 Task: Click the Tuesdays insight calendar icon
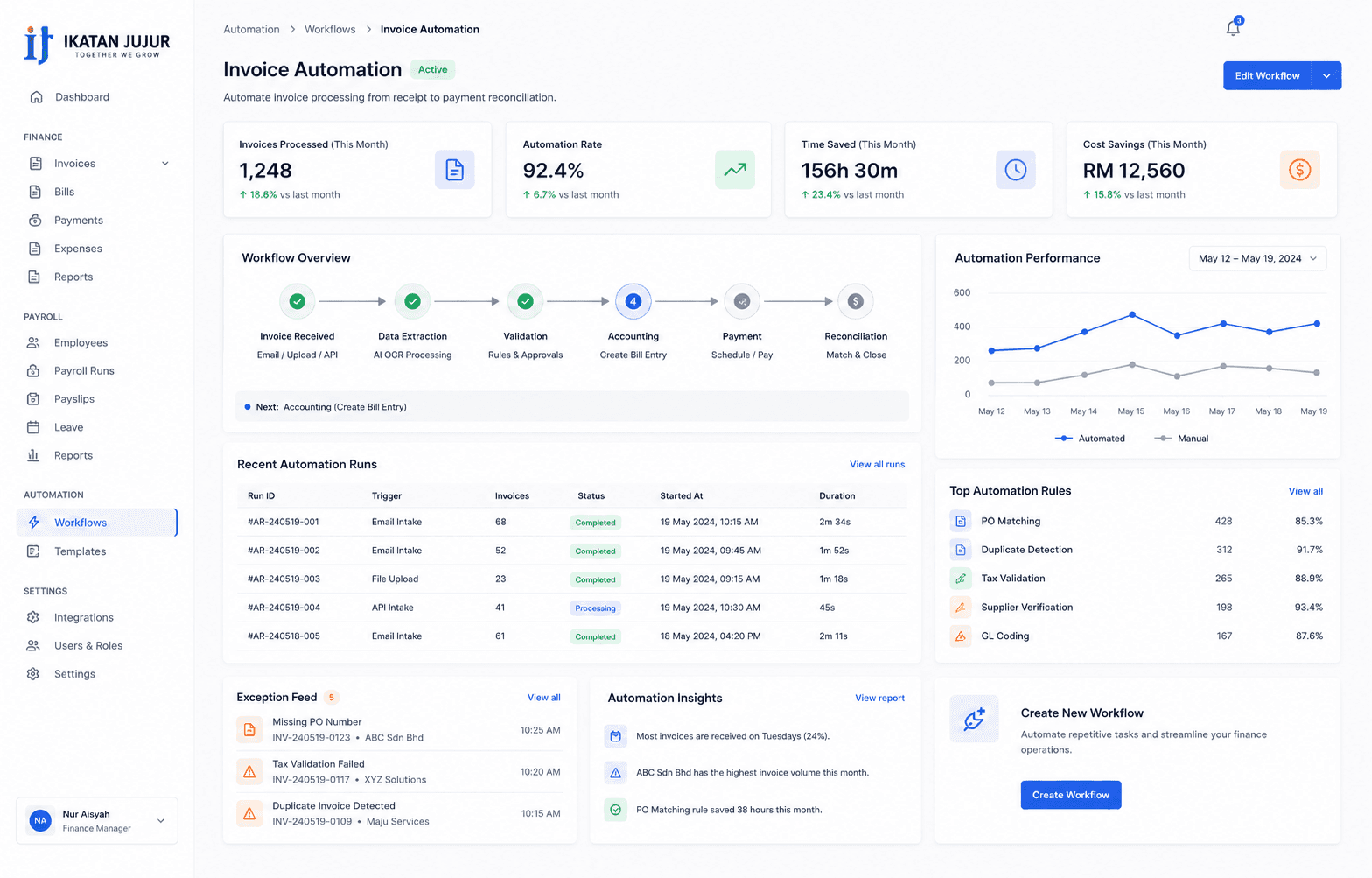click(x=616, y=736)
